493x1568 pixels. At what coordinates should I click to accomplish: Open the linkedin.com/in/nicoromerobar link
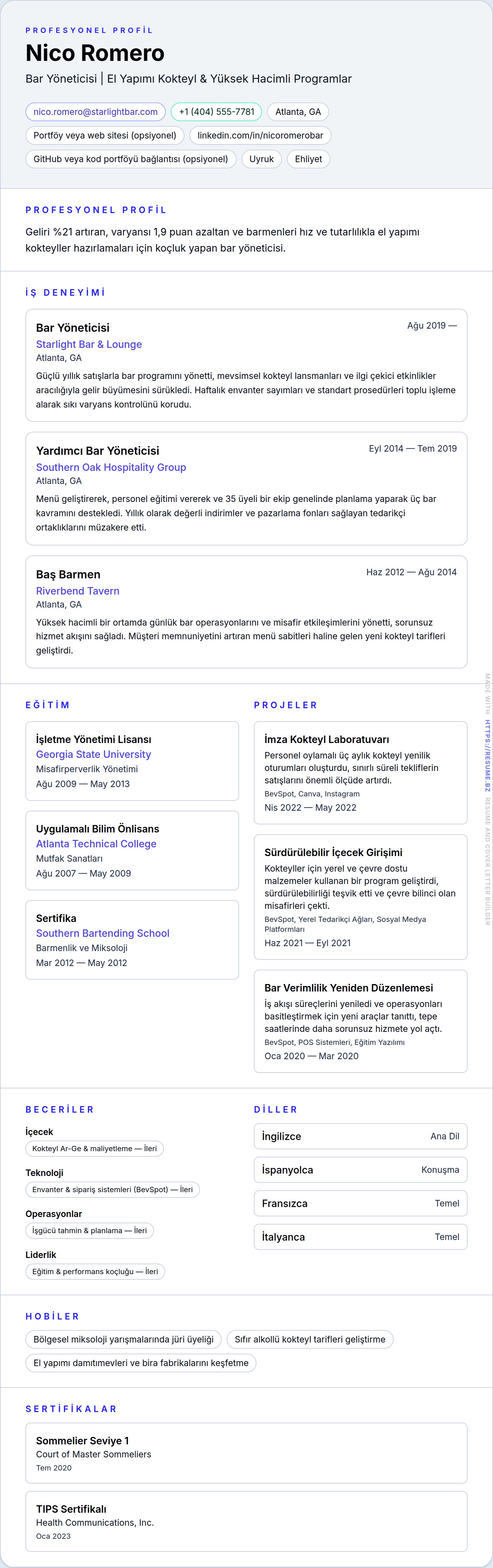tap(260, 135)
